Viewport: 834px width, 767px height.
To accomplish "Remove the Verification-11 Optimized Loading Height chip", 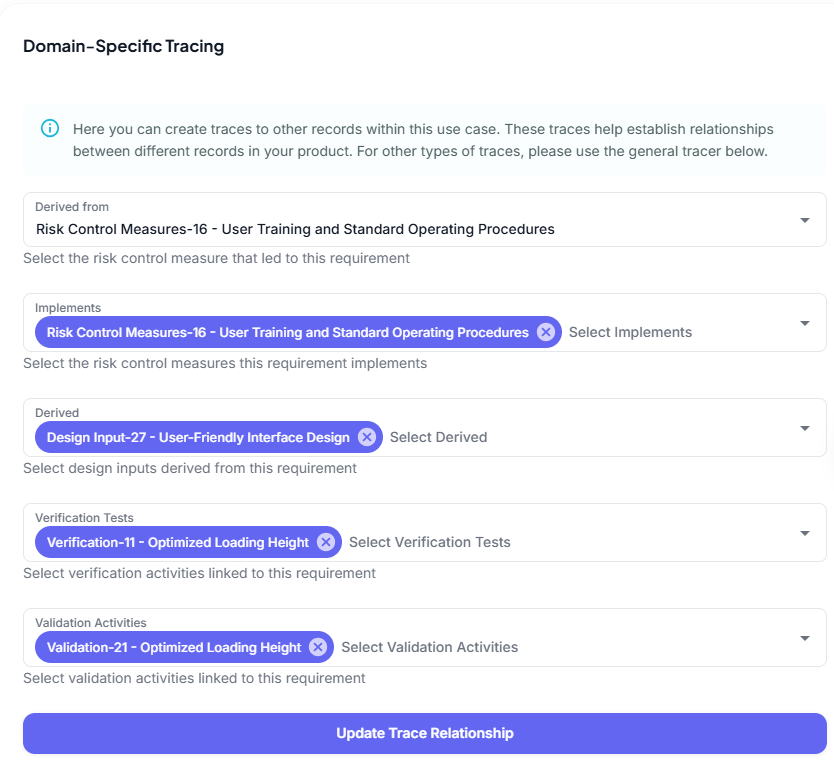I will (x=326, y=542).
